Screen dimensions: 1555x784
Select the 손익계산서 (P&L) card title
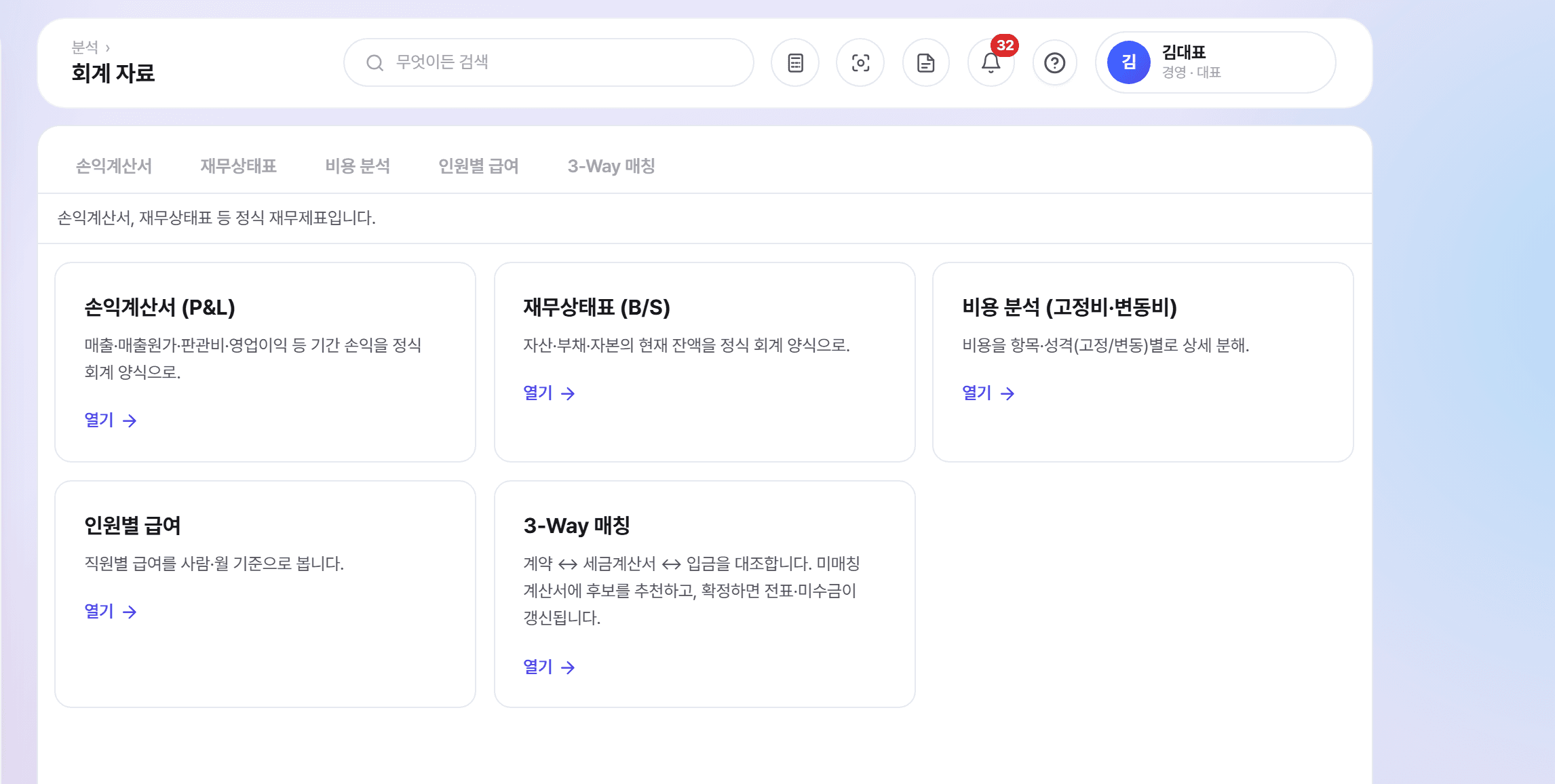[159, 307]
